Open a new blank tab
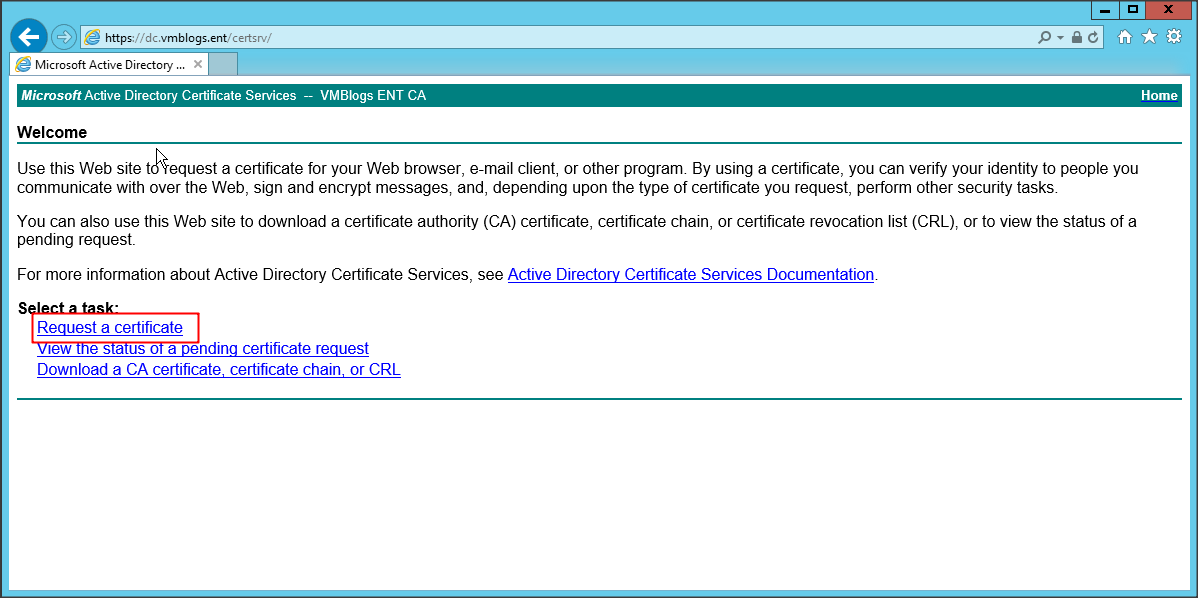Image resolution: width=1198 pixels, height=598 pixels. (224, 65)
